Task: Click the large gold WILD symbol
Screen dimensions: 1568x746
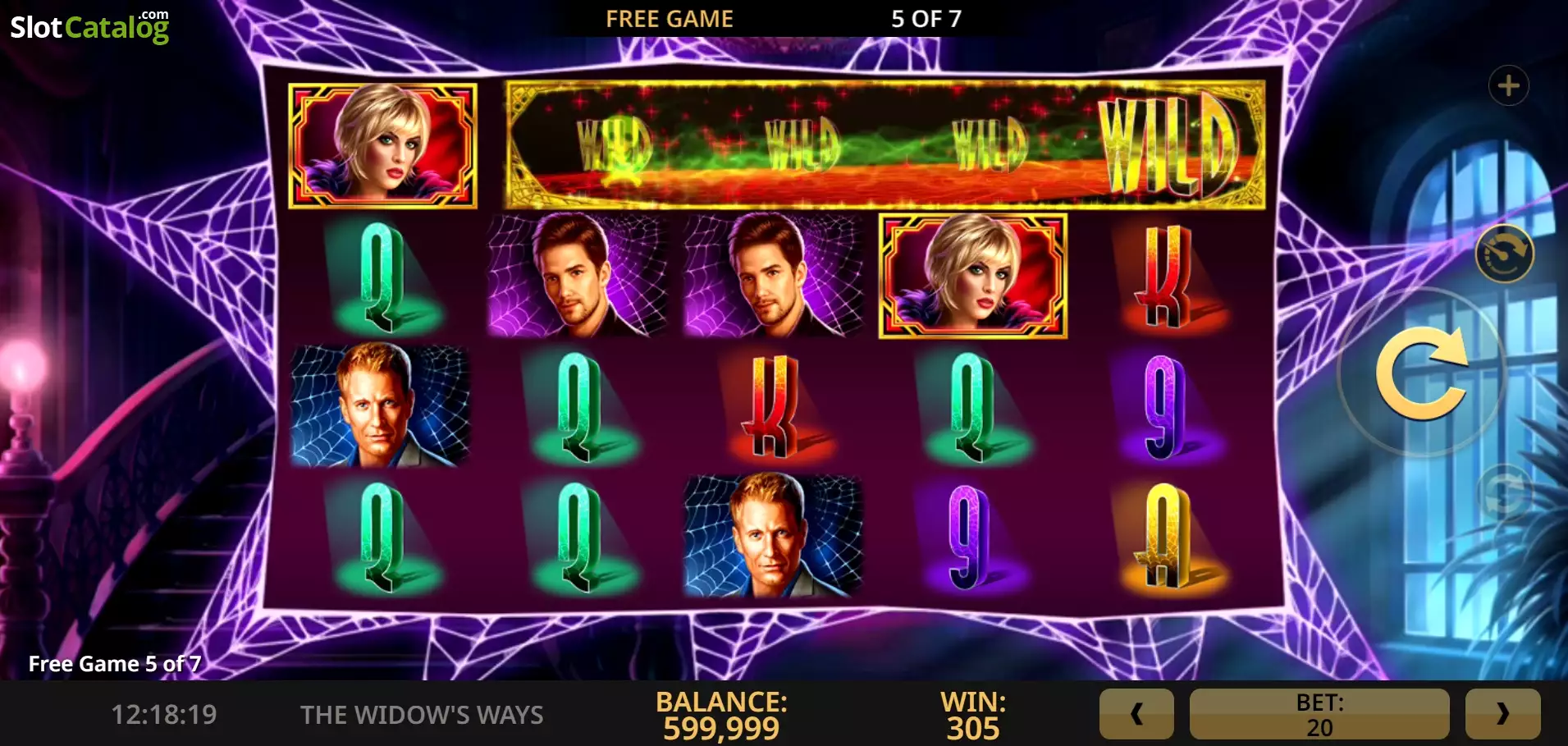Action: 1168,145
